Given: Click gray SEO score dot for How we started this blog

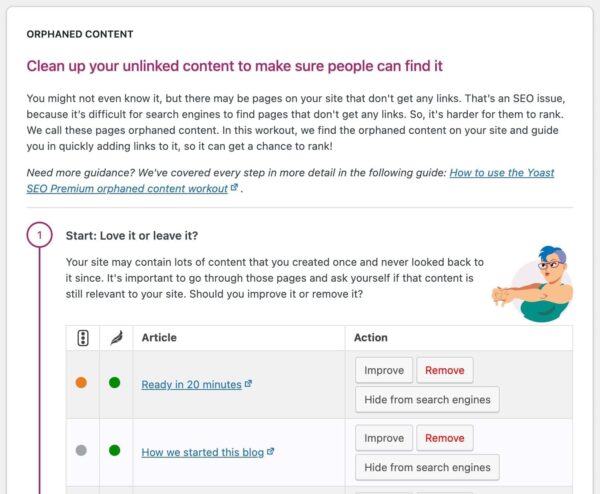Looking at the screenshot, I should (x=81, y=451).
